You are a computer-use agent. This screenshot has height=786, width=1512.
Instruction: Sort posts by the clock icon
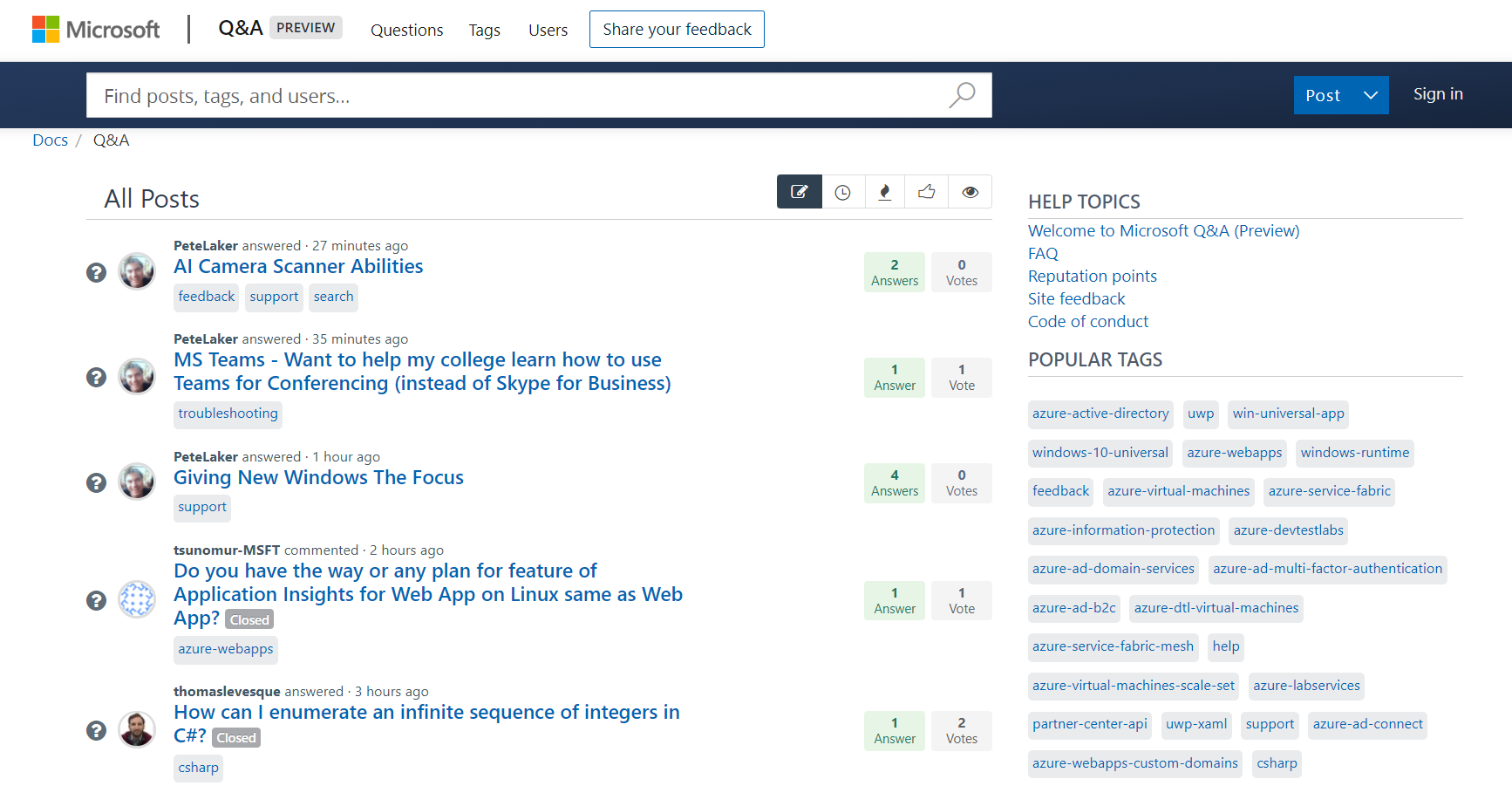pos(842,192)
